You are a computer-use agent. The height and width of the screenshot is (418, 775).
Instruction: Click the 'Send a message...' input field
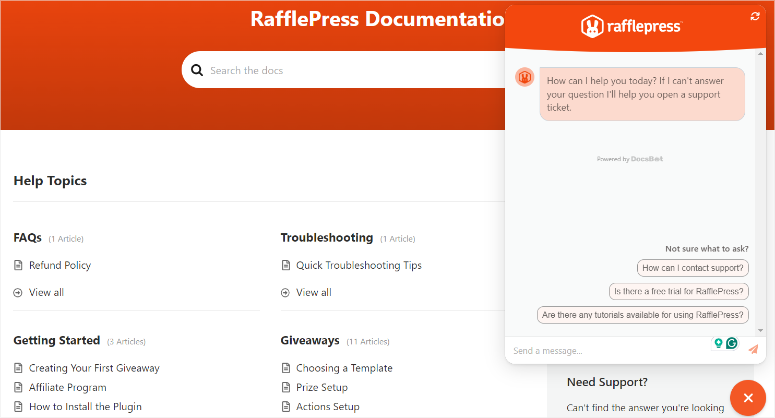tap(610, 350)
